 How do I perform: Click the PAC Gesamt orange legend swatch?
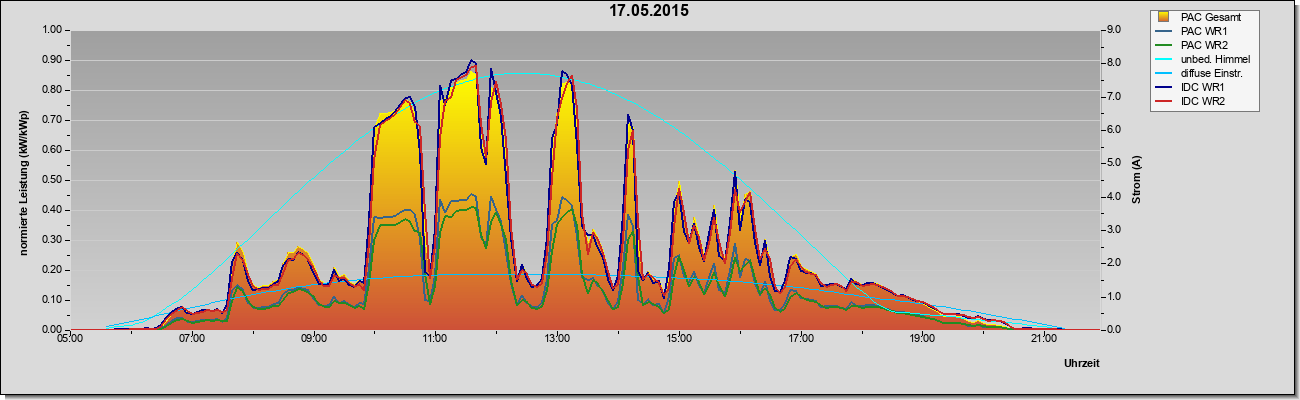click(1164, 17)
